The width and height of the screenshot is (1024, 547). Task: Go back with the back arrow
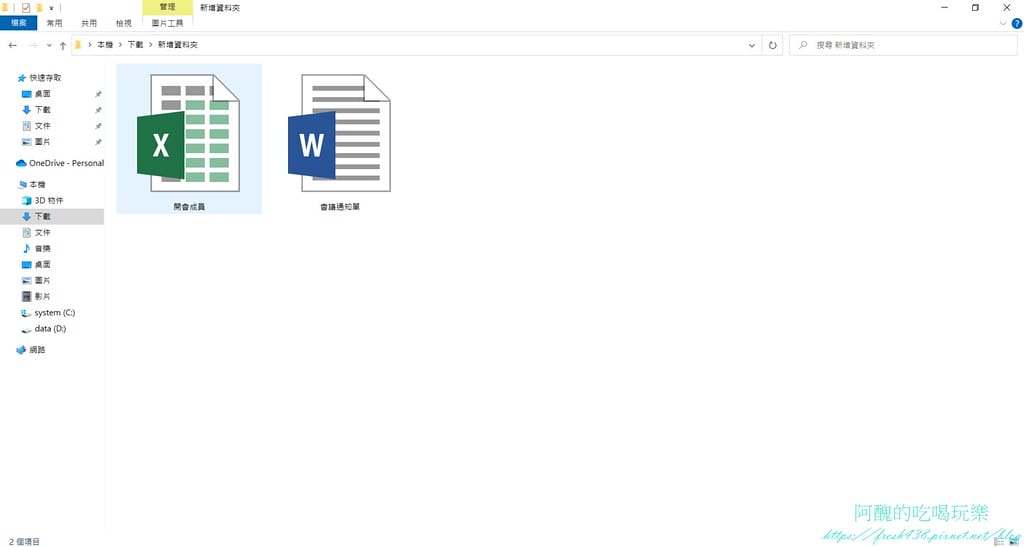tap(12, 46)
